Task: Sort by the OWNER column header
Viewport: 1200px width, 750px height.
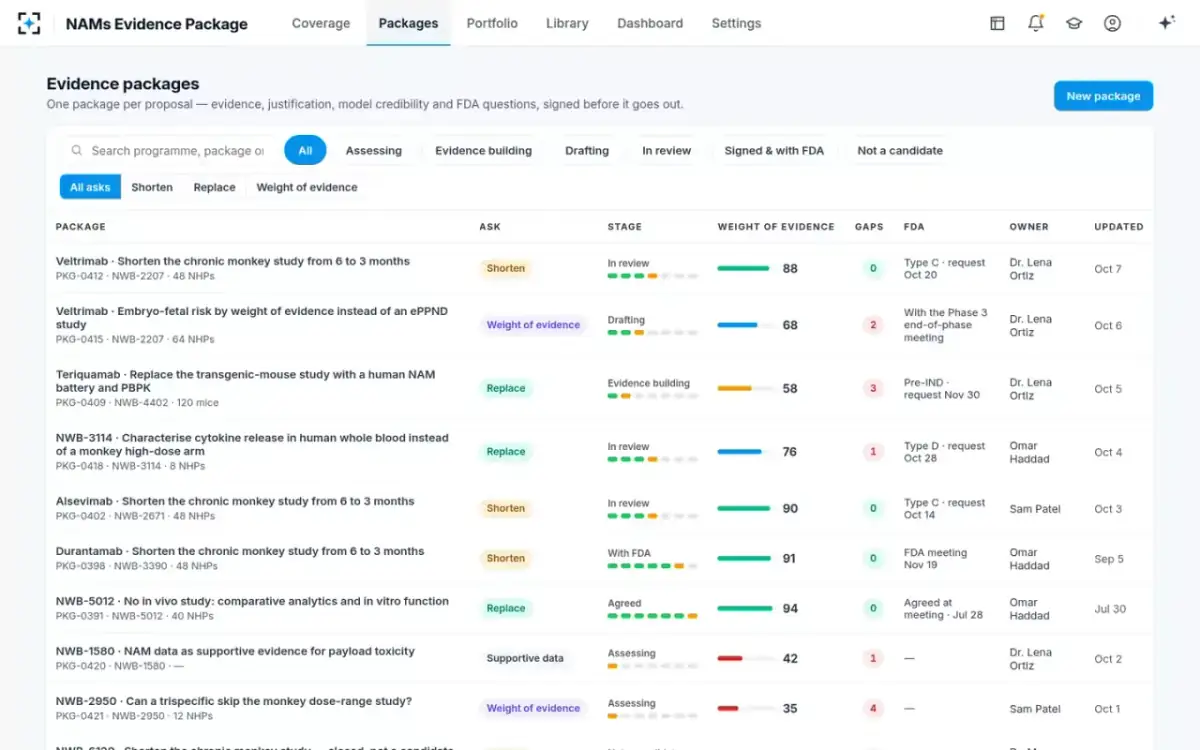Action: (x=1029, y=227)
